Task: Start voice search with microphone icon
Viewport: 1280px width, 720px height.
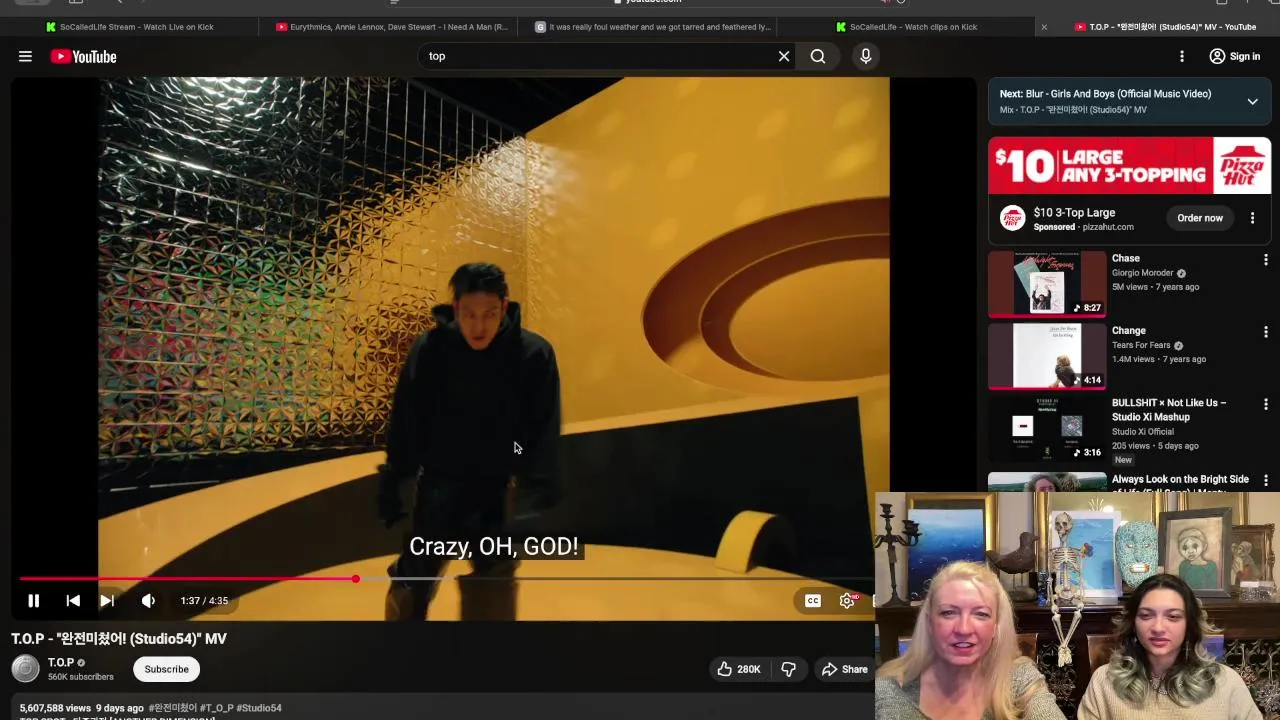Action: pos(866,56)
